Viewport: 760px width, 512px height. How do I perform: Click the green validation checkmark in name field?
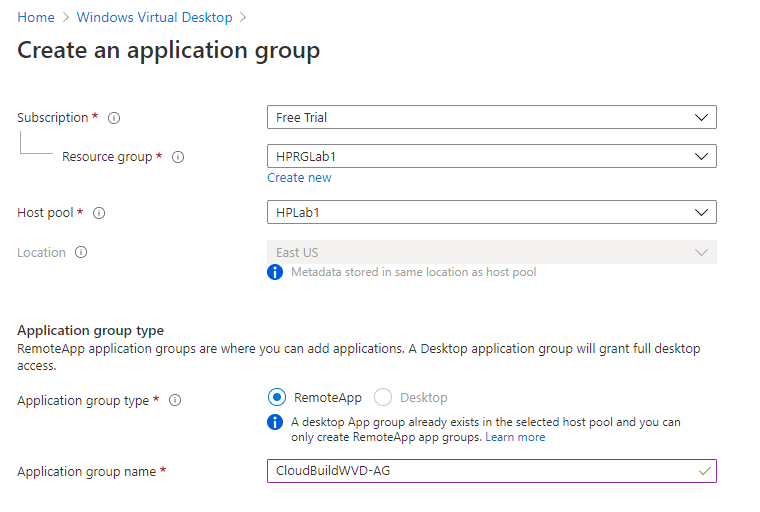(x=705, y=471)
